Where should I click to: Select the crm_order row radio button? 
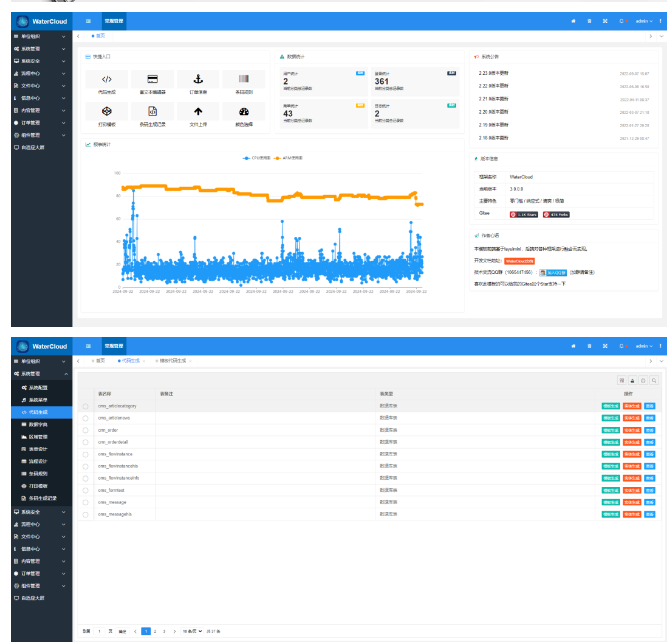85,430
